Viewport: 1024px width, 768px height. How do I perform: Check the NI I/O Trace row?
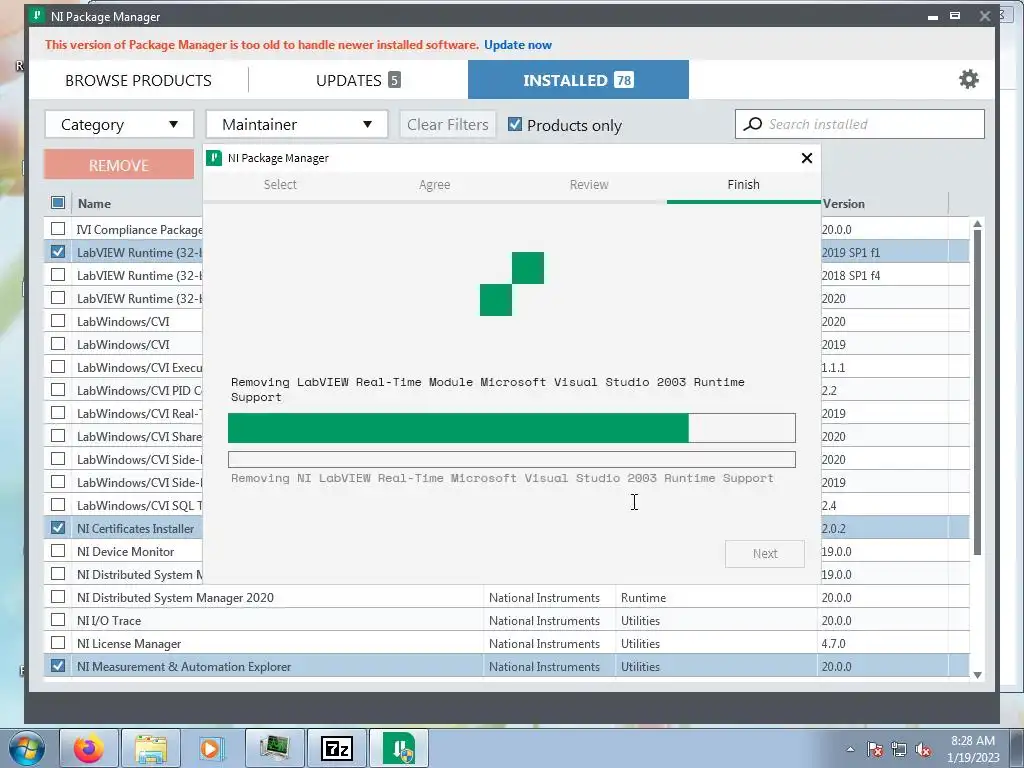pyautogui.click(x=57, y=620)
